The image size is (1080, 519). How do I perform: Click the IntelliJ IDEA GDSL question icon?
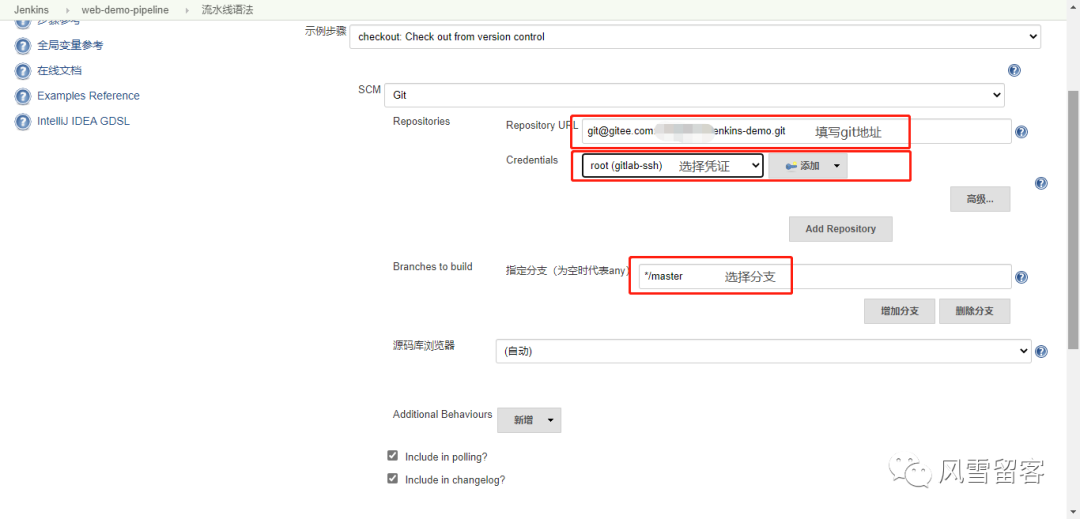pyautogui.click(x=23, y=122)
